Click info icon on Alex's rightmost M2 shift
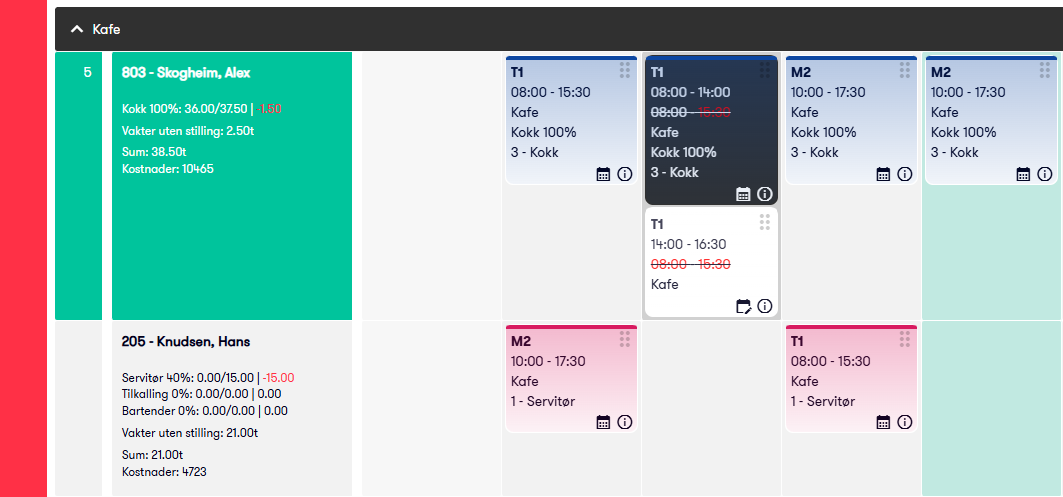 pos(1045,174)
